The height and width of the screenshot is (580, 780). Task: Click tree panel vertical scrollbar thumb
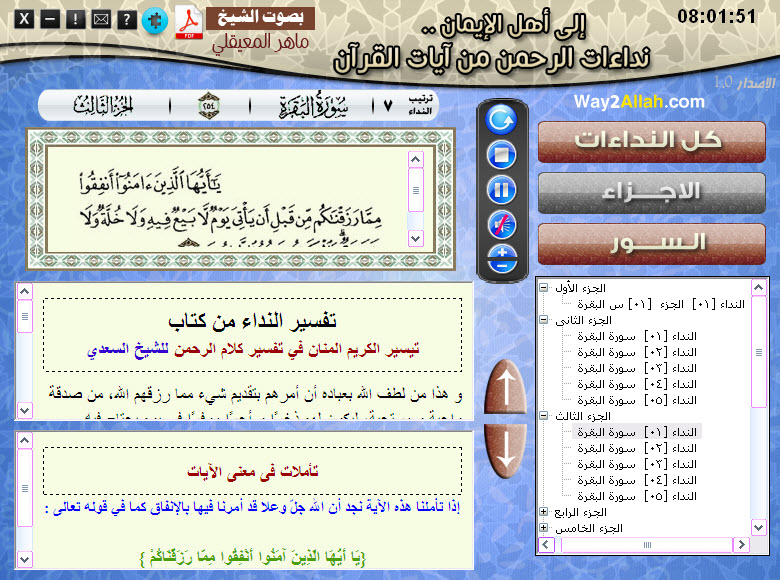pos(759,352)
